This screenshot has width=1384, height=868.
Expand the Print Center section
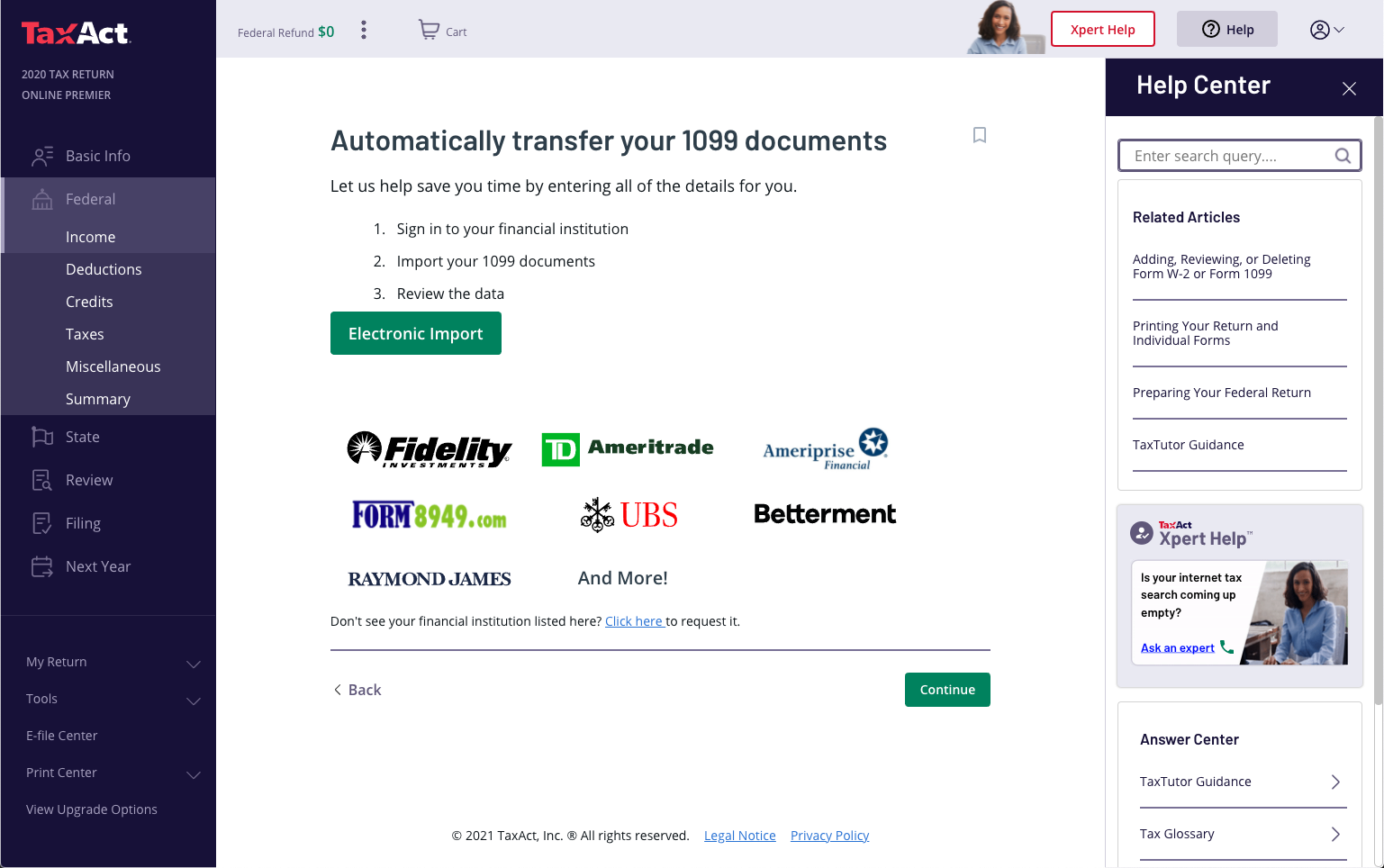coord(113,773)
